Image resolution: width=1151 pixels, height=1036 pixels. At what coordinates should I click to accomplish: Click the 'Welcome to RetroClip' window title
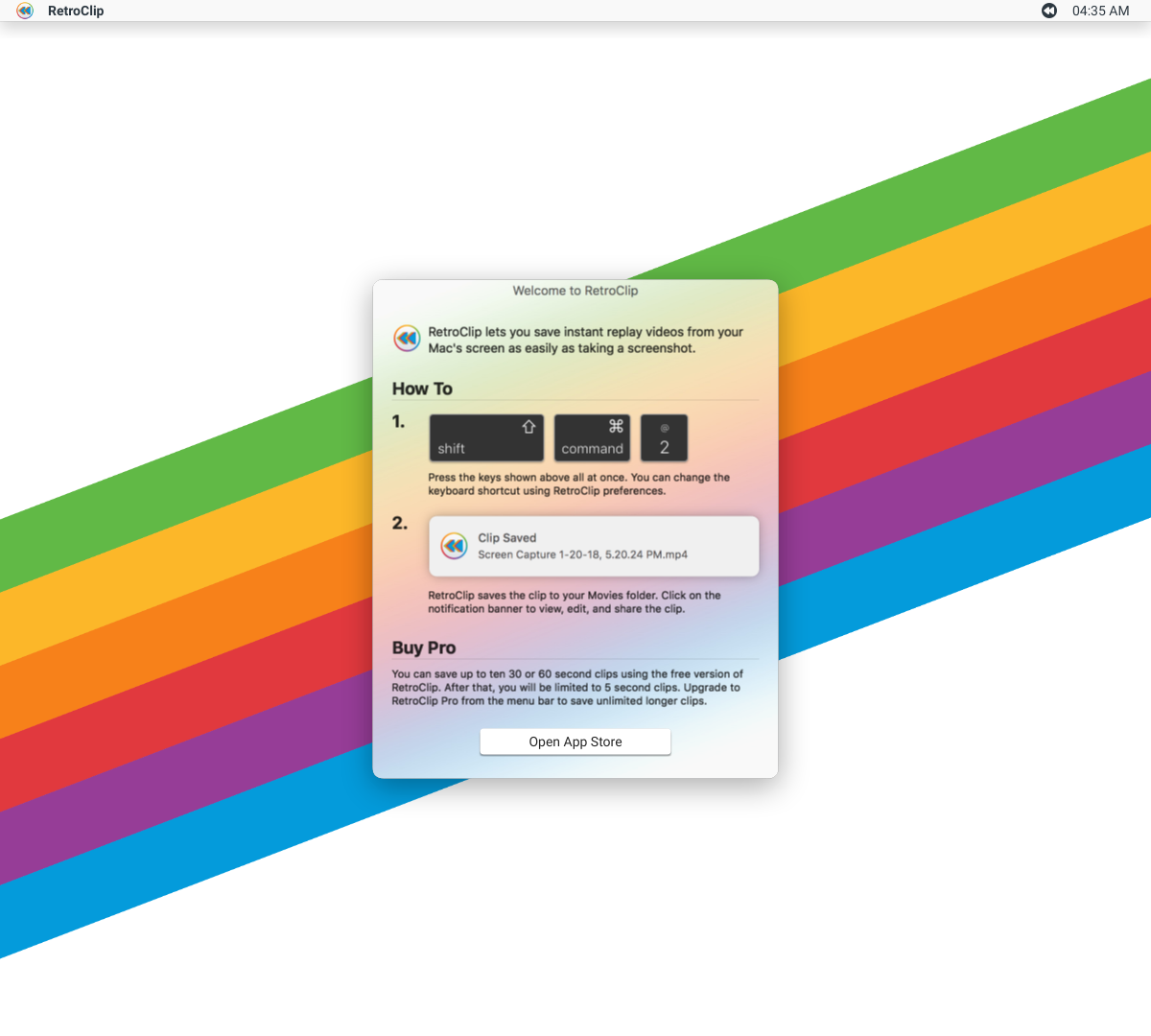pyautogui.click(x=575, y=291)
